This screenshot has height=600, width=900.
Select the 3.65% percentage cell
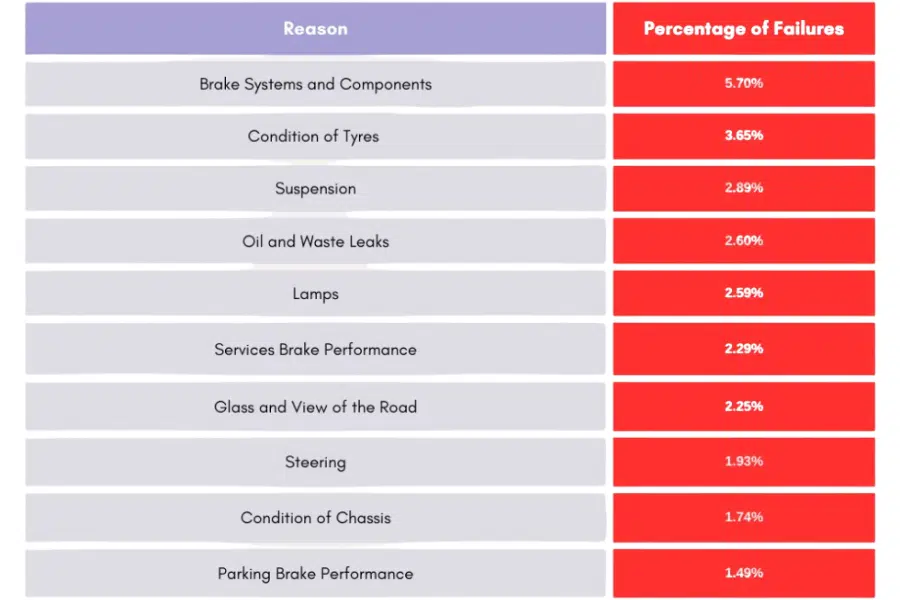coord(743,135)
